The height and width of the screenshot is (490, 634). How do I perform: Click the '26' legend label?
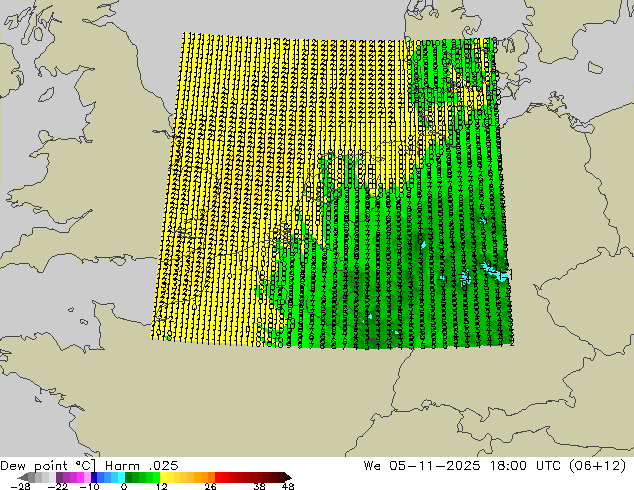point(210,486)
